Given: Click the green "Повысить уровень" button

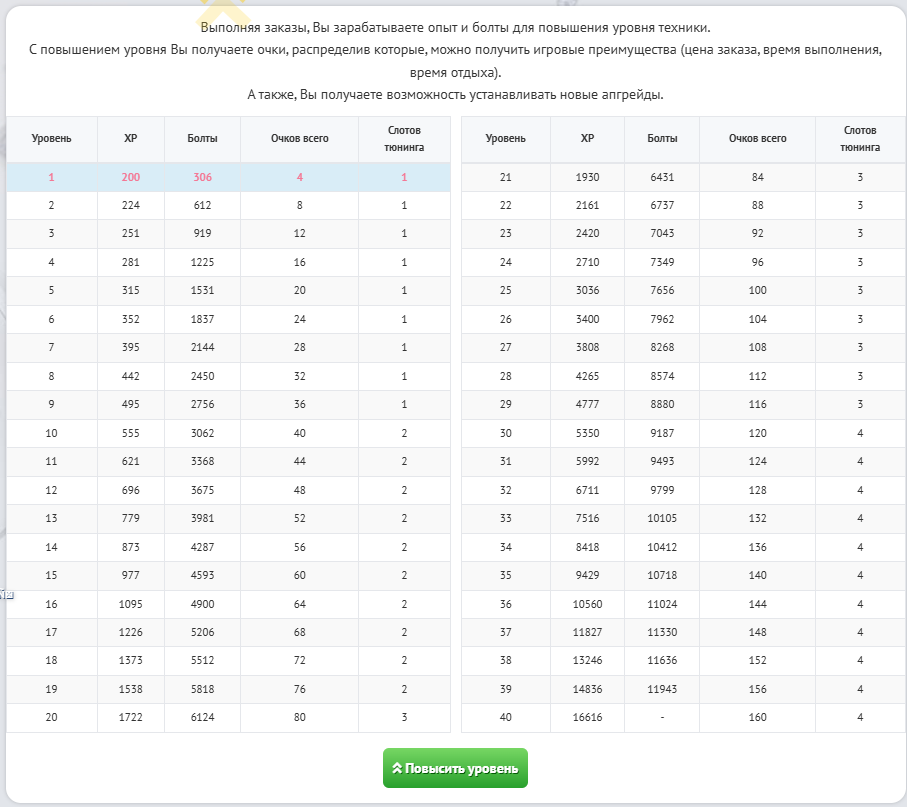Looking at the screenshot, I should pyautogui.click(x=455, y=768).
